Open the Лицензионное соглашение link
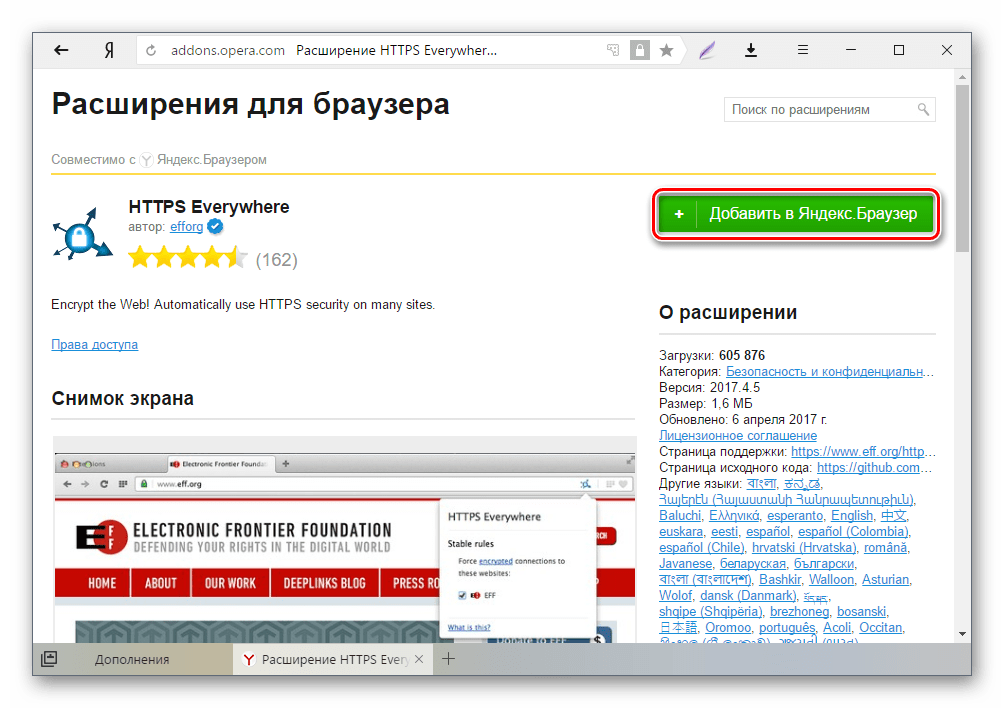1004x708 pixels. 738,435
